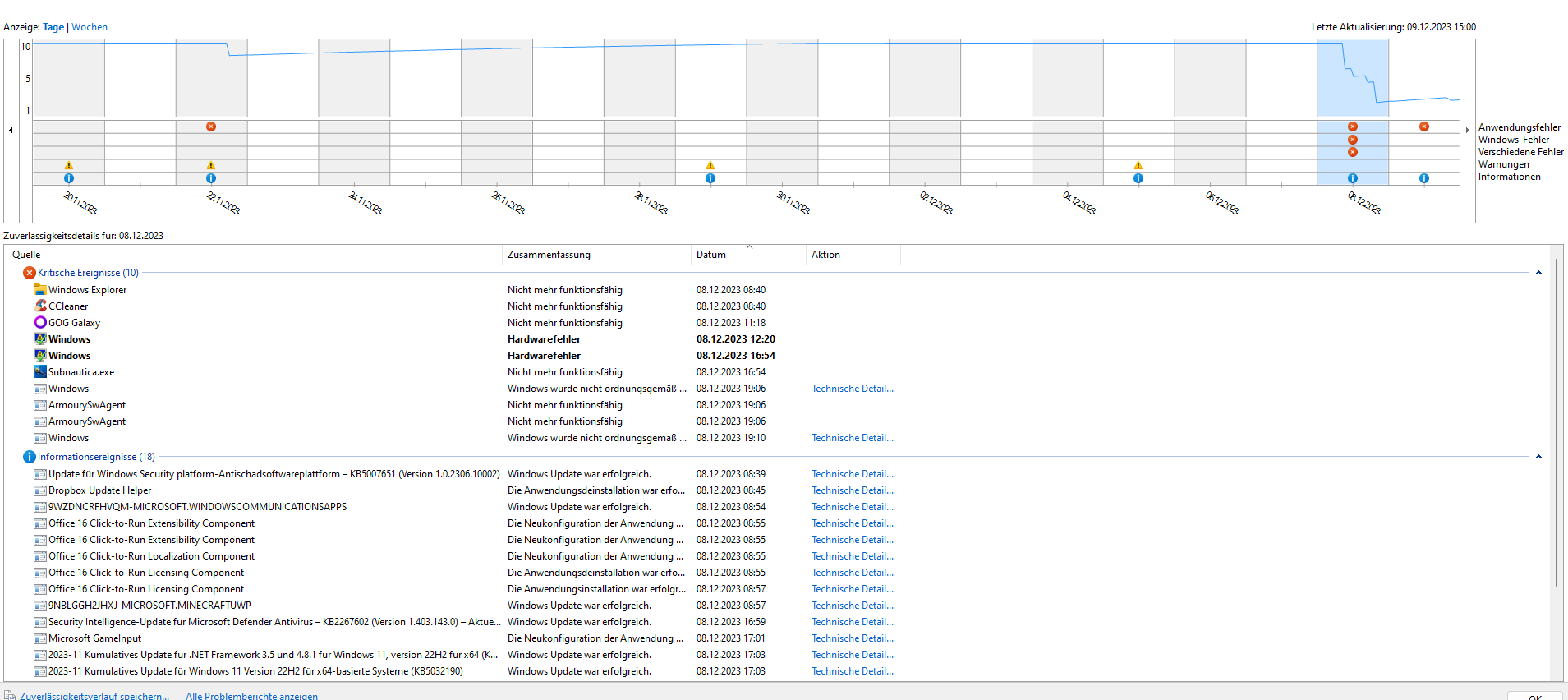Screen dimensions: 1568x700
Task: Click the information icon on 20.11.2023
Action: [69, 178]
